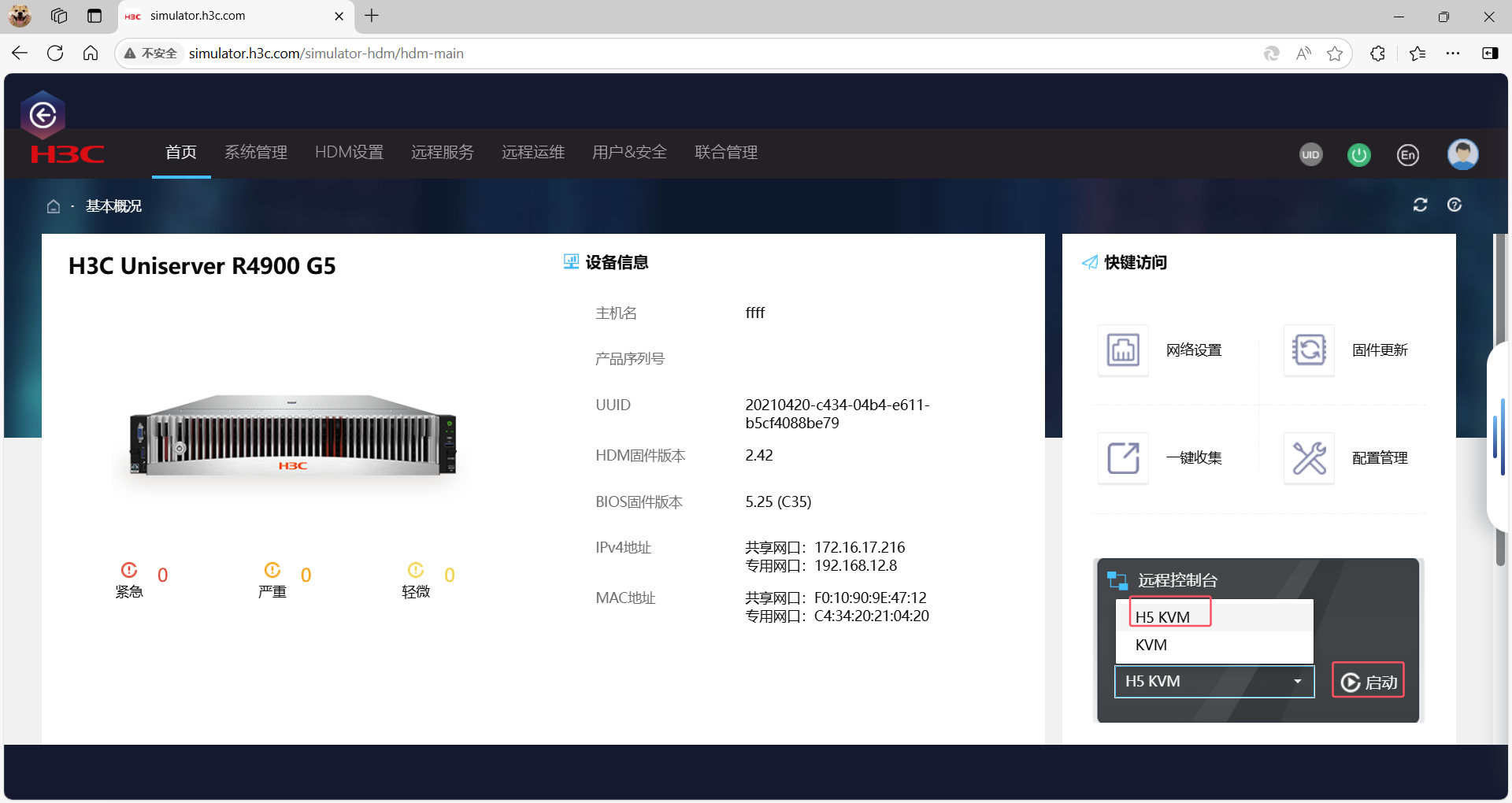Collapse the H5 KVM combo box
This screenshot has width=1512, height=803.
tap(1214, 681)
